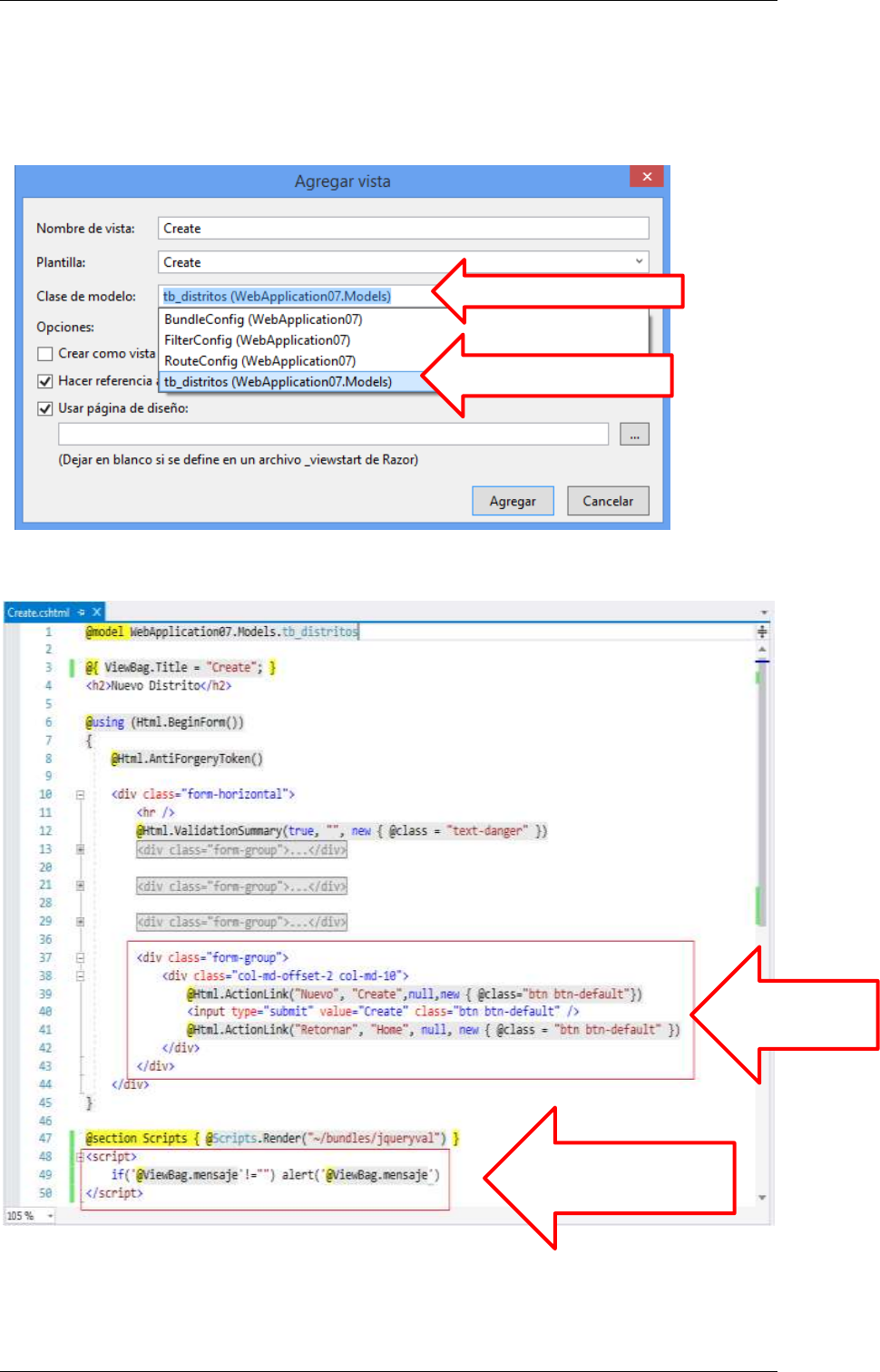Image resolution: width=880 pixels, height=1372 pixels.
Task: Click the ActionLink "Nuevo" code line
Action: click(415, 994)
